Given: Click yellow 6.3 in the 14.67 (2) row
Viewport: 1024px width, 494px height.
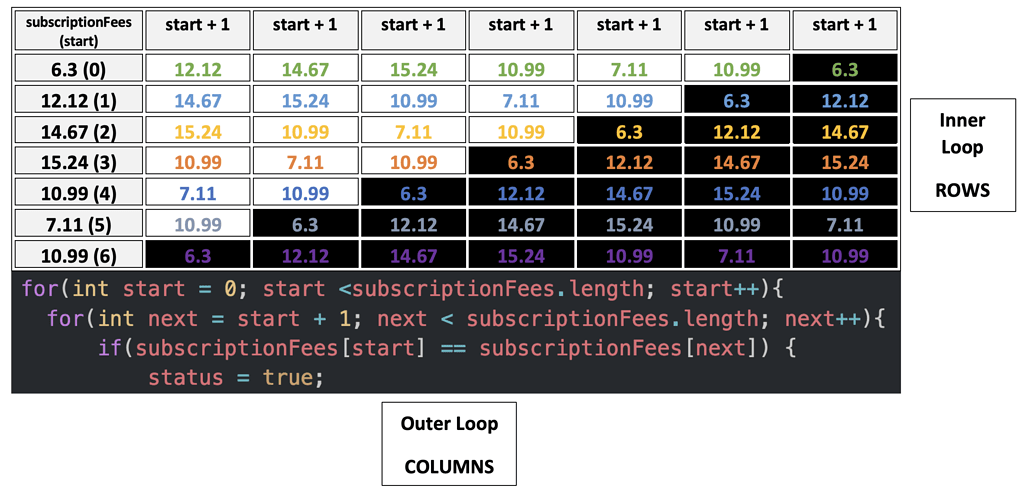Looking at the screenshot, I should [628, 130].
